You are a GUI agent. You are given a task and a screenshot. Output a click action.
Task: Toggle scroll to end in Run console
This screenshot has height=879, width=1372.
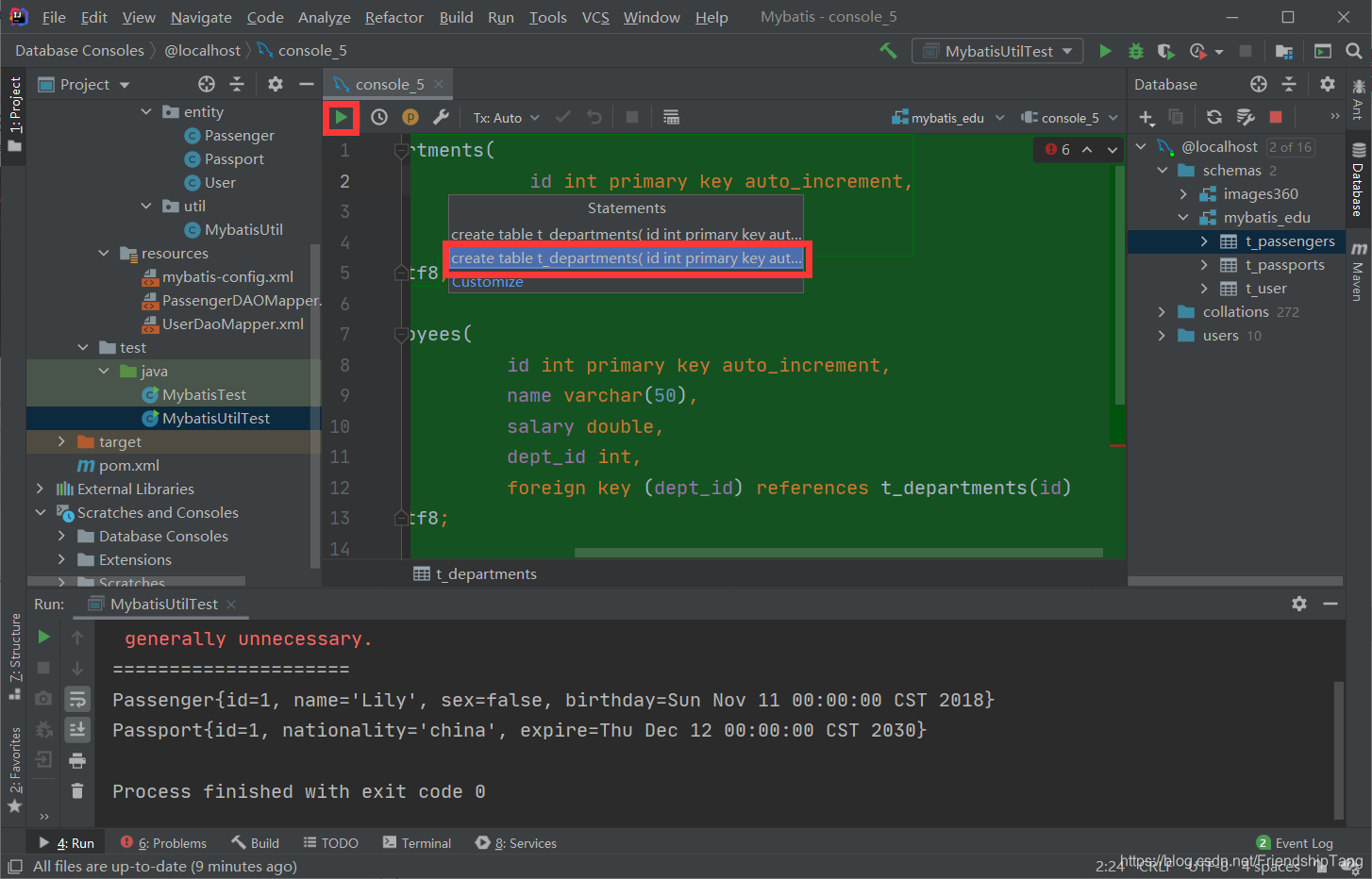77,729
